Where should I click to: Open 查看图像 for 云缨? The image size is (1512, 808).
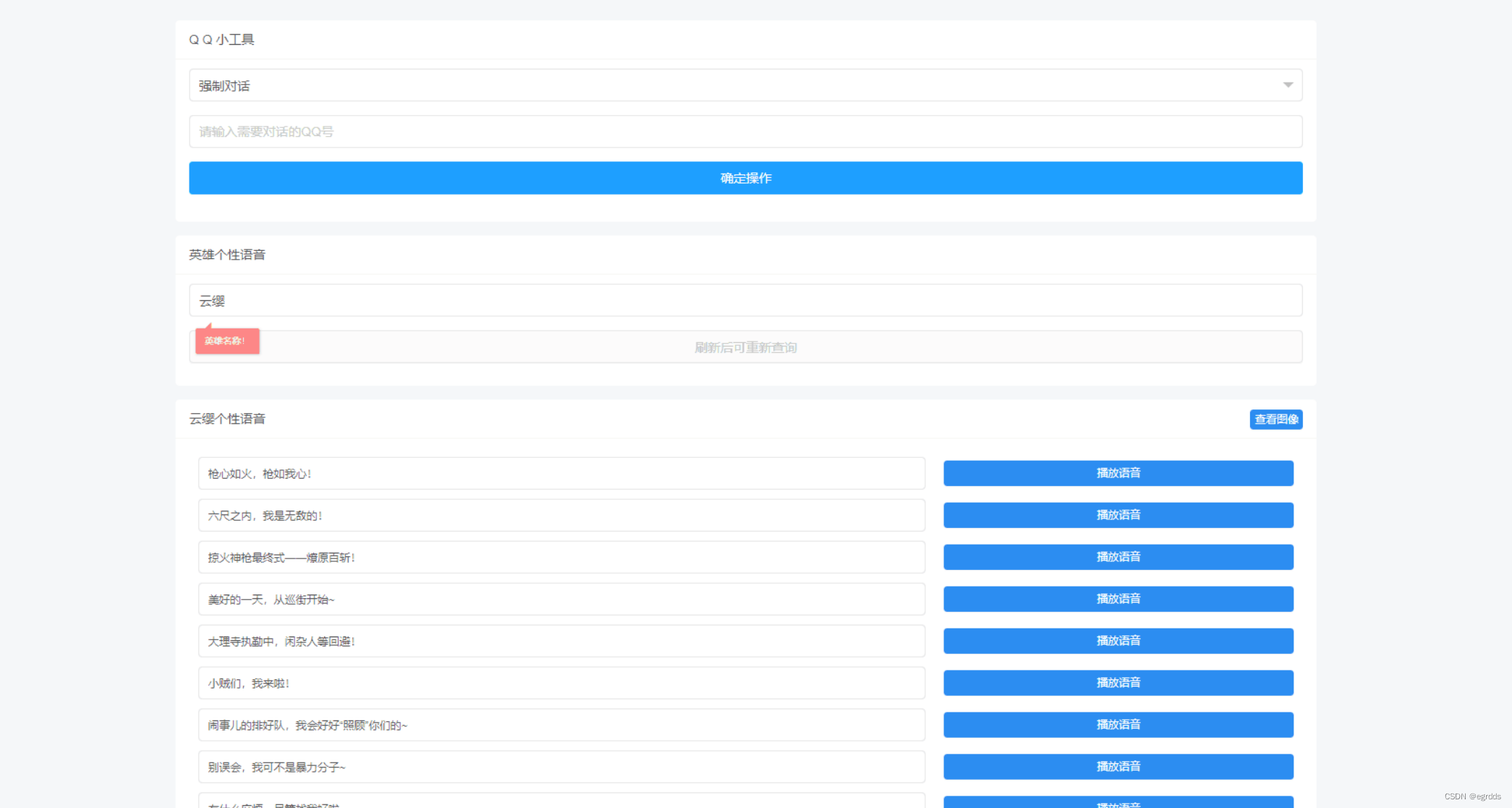click(x=1275, y=420)
